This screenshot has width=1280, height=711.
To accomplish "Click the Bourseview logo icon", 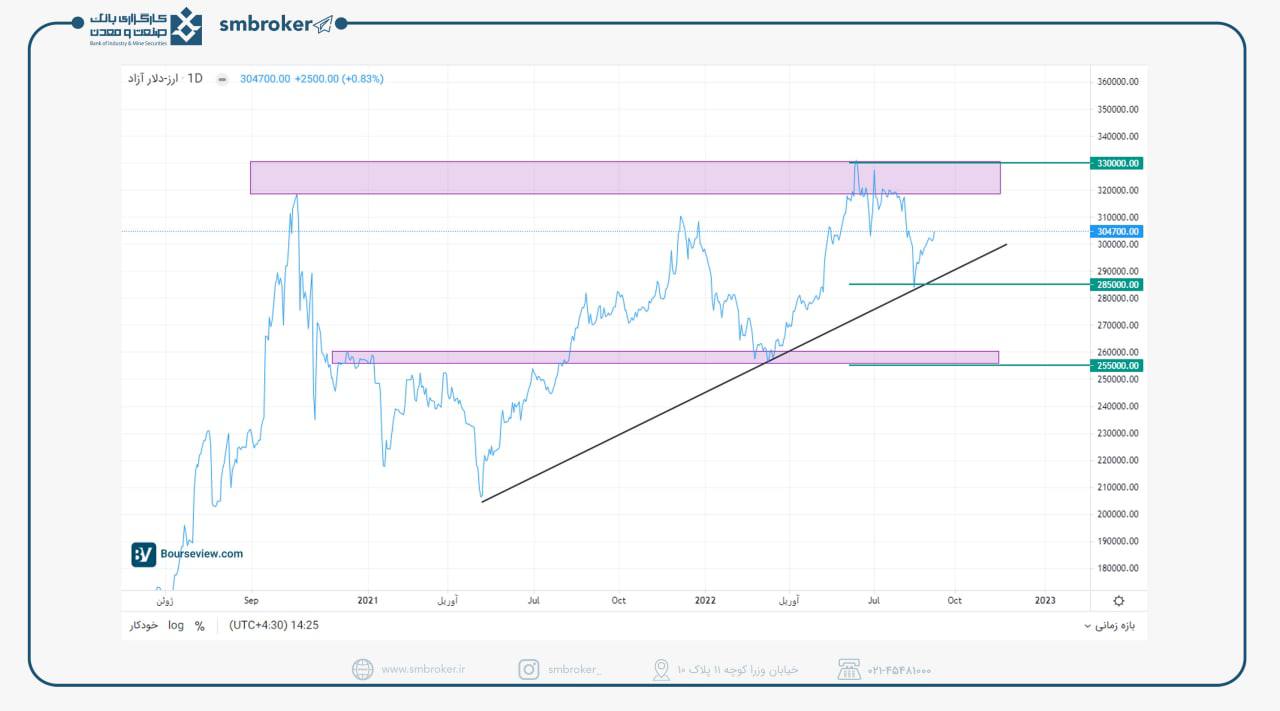I will 144,554.
